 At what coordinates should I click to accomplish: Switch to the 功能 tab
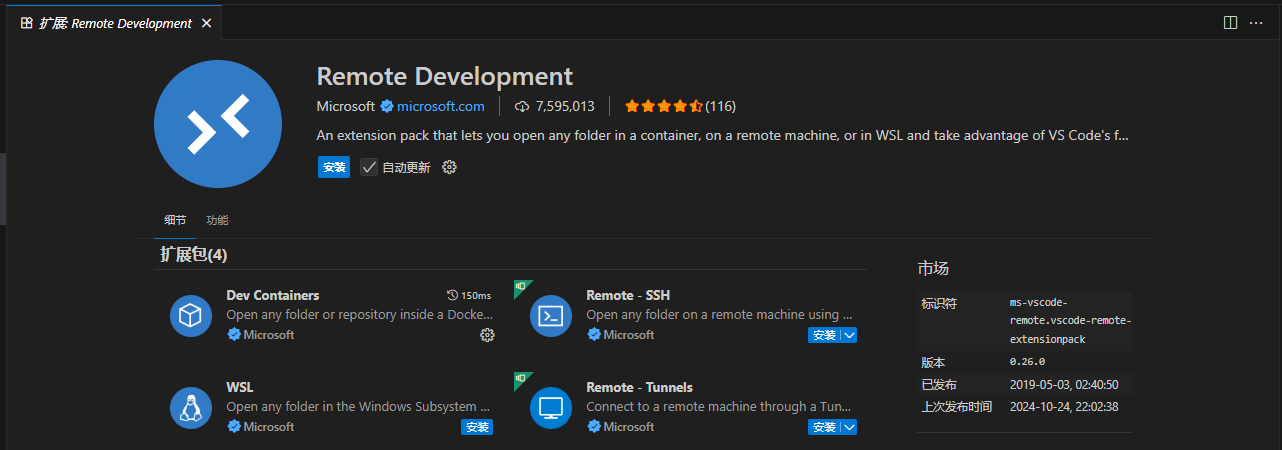point(217,220)
